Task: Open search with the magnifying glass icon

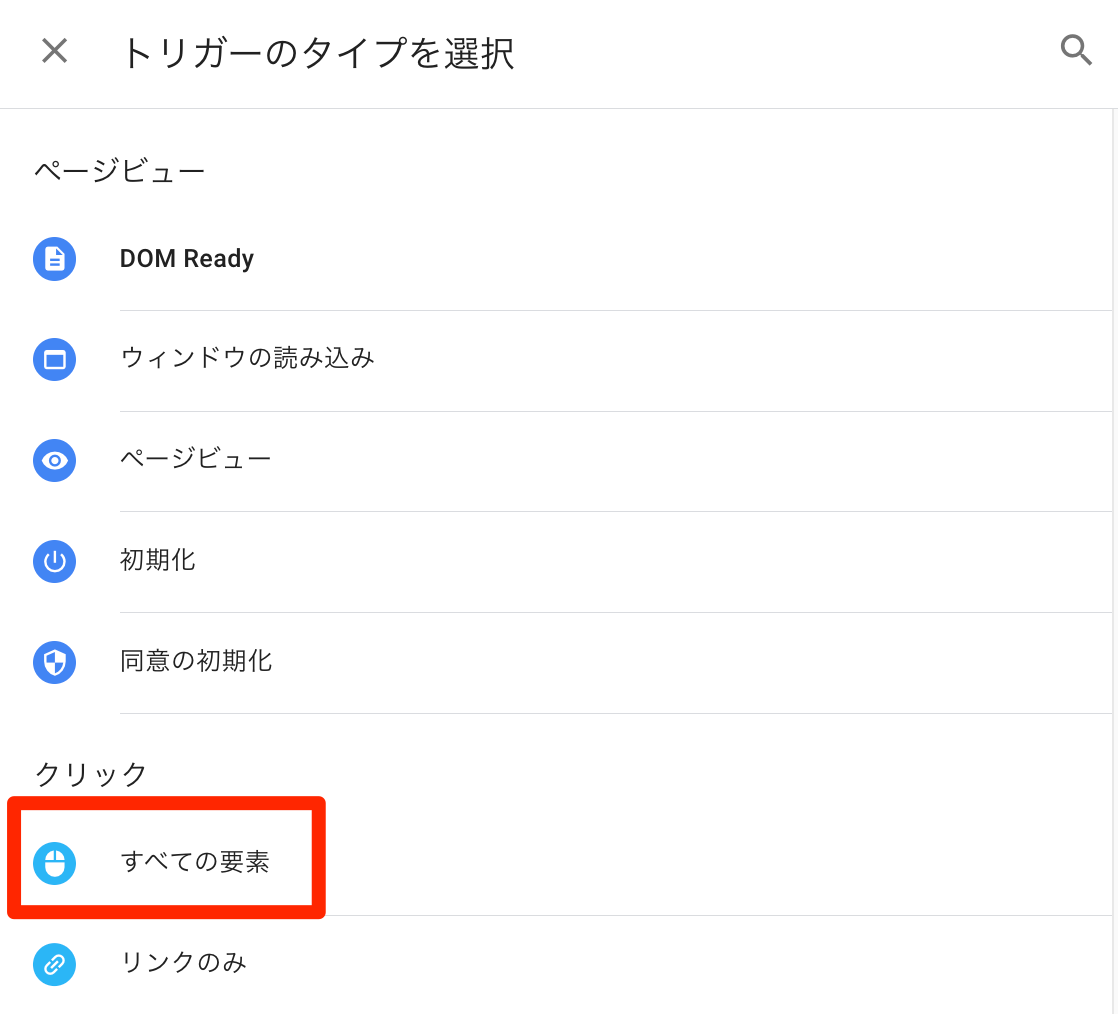Action: coord(1076,50)
